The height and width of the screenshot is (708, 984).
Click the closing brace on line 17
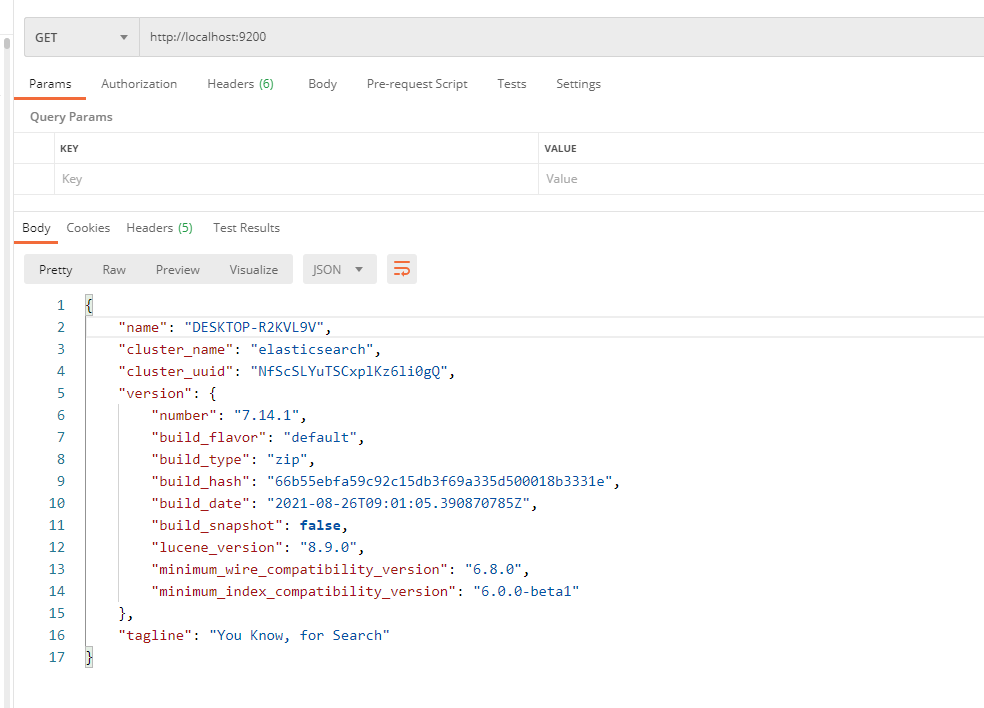click(89, 657)
